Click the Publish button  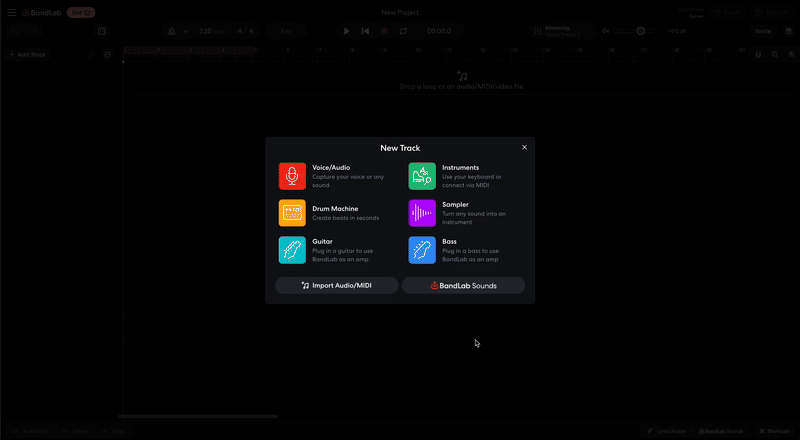tap(772, 12)
